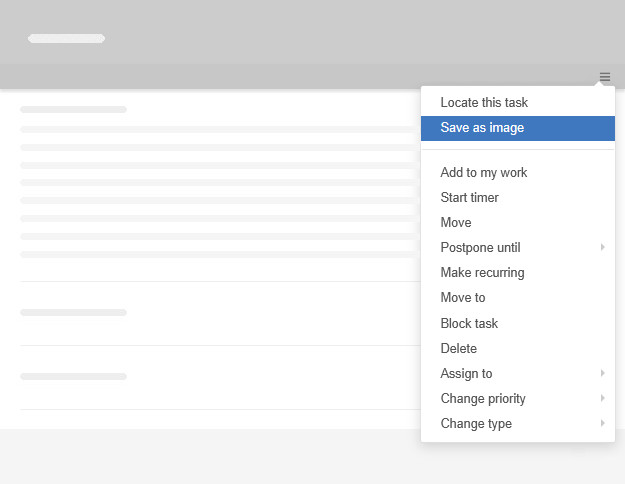Screen dimensions: 625x484
Task: Select 'Locate this task' menu entry
Action: (x=484, y=102)
